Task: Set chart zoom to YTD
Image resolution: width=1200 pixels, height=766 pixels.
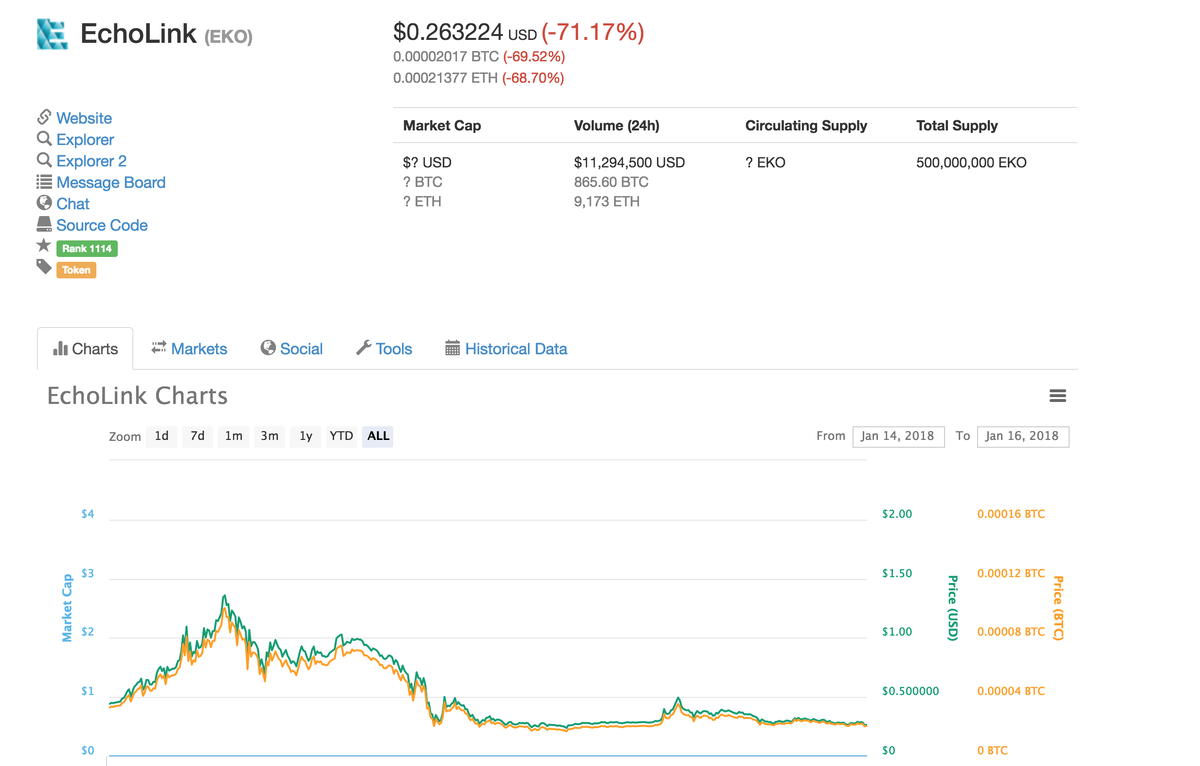Action: (x=341, y=436)
